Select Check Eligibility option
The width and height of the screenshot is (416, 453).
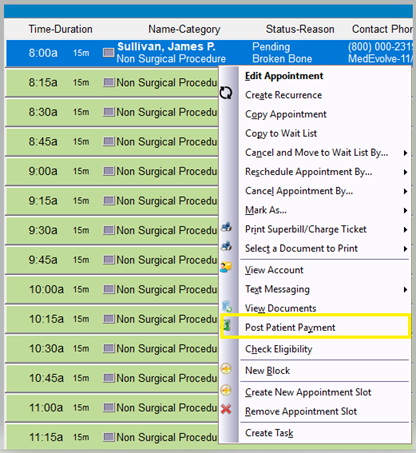click(x=279, y=349)
